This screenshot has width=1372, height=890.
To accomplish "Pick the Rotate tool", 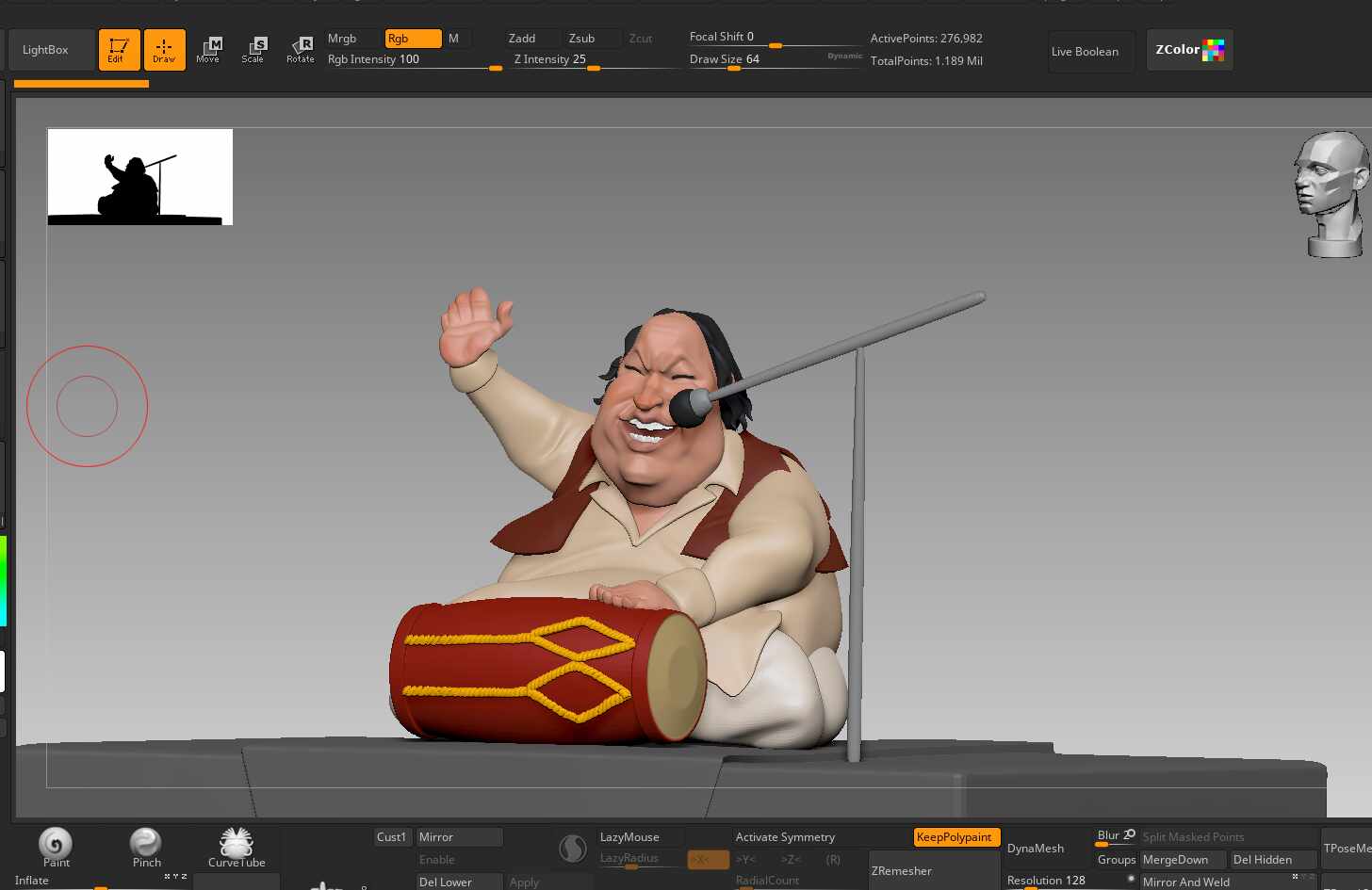I will [x=301, y=50].
